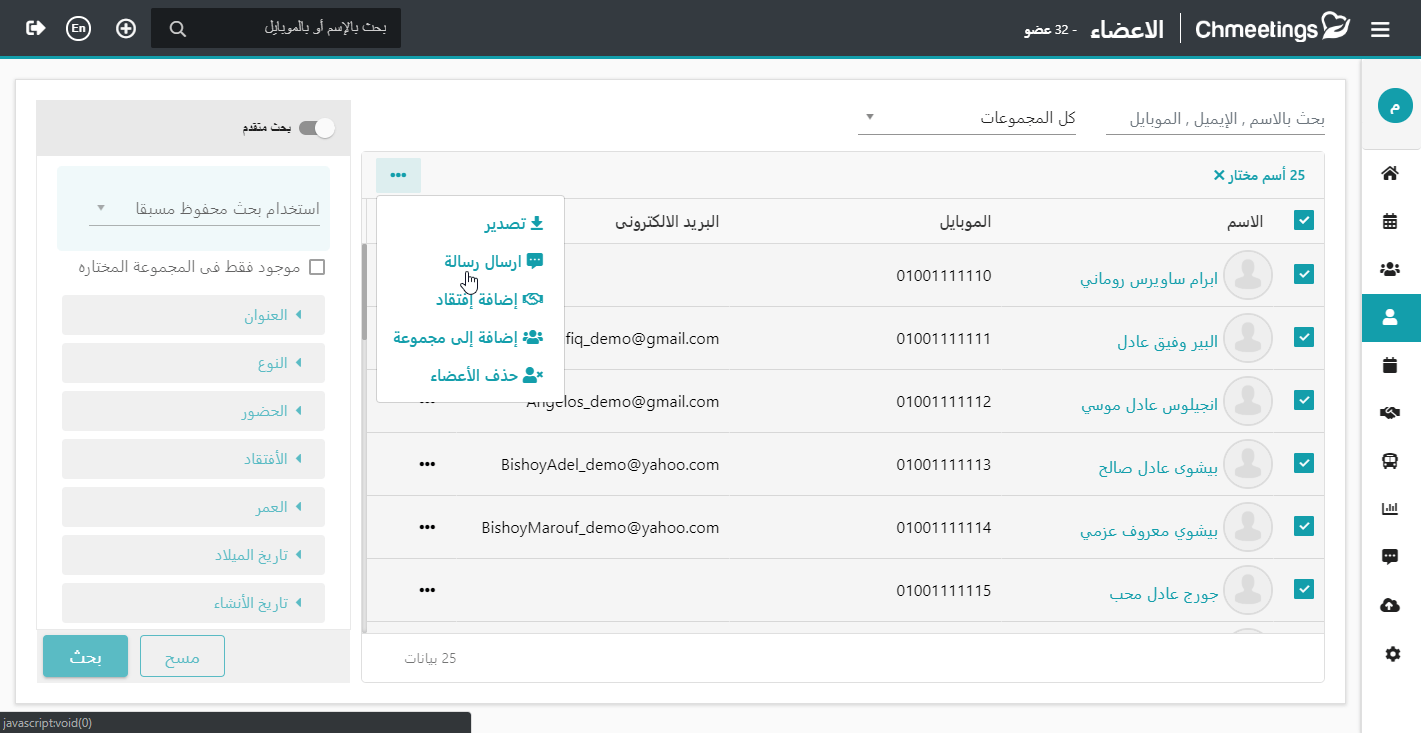The height and width of the screenshot is (733, 1421).
Task: Choose إضافة إلى مجموعة from the menu
Action: click(468, 337)
